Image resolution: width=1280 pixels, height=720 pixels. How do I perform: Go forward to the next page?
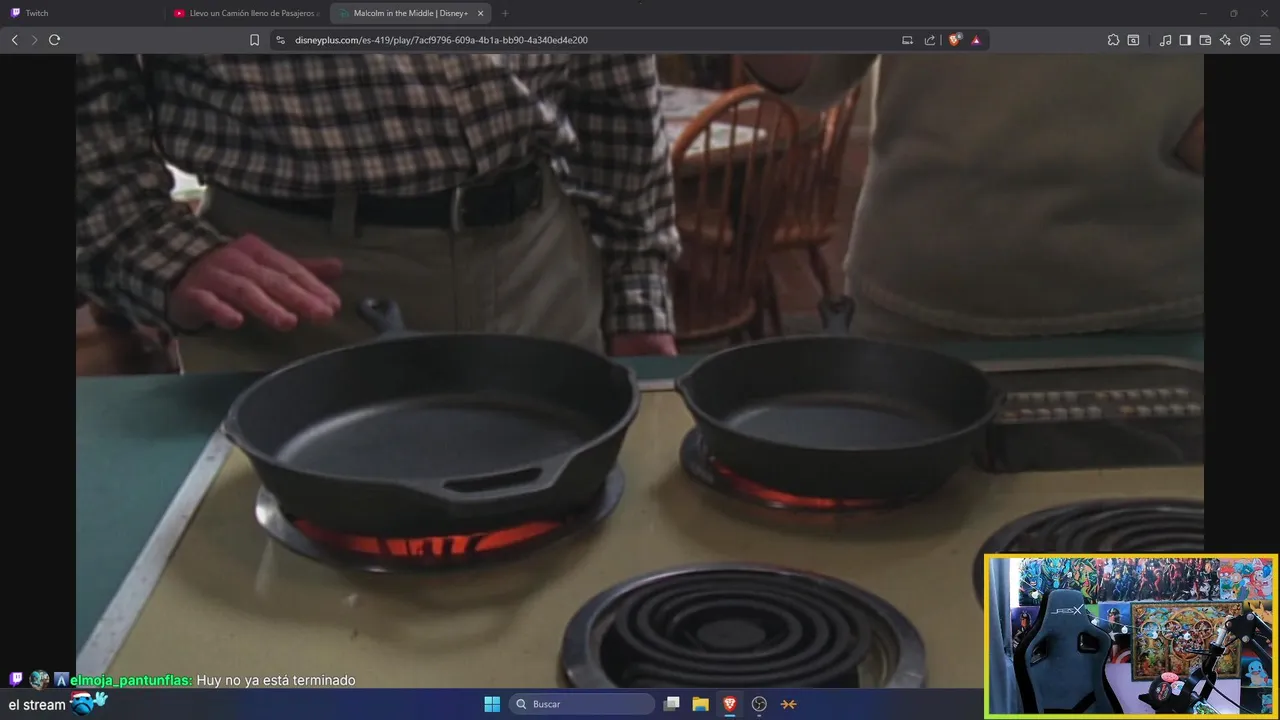pyautogui.click(x=34, y=40)
